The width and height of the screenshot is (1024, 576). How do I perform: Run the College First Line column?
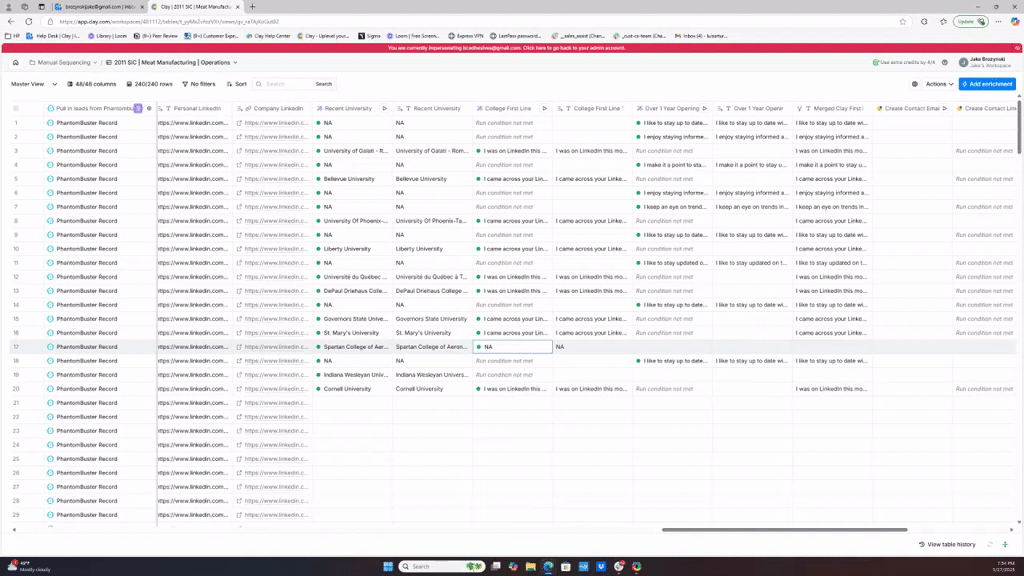(545, 108)
